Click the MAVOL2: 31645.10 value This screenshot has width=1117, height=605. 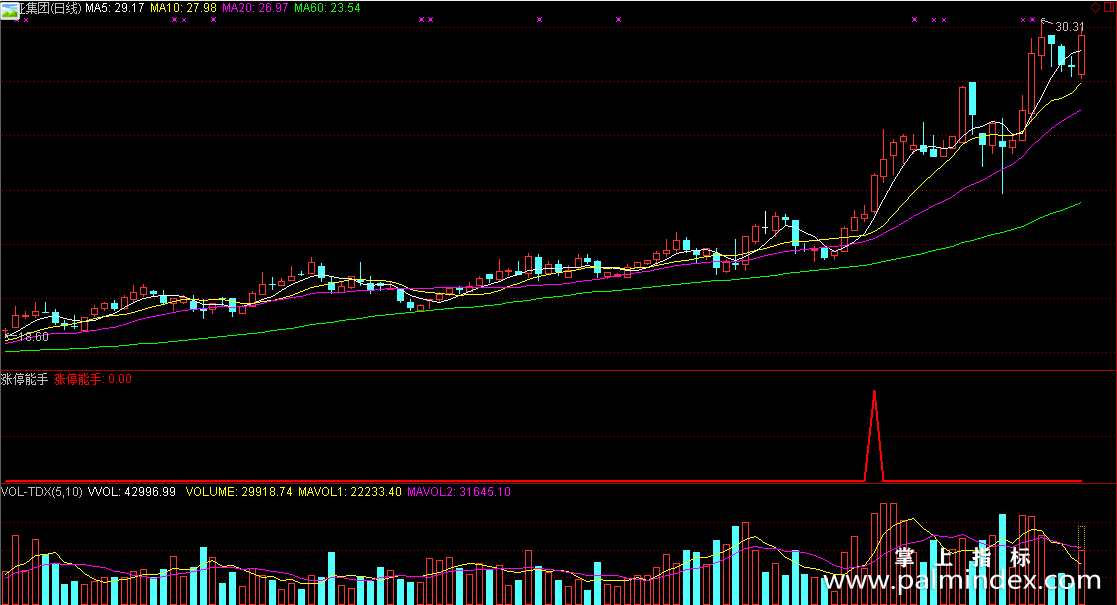(x=459, y=492)
